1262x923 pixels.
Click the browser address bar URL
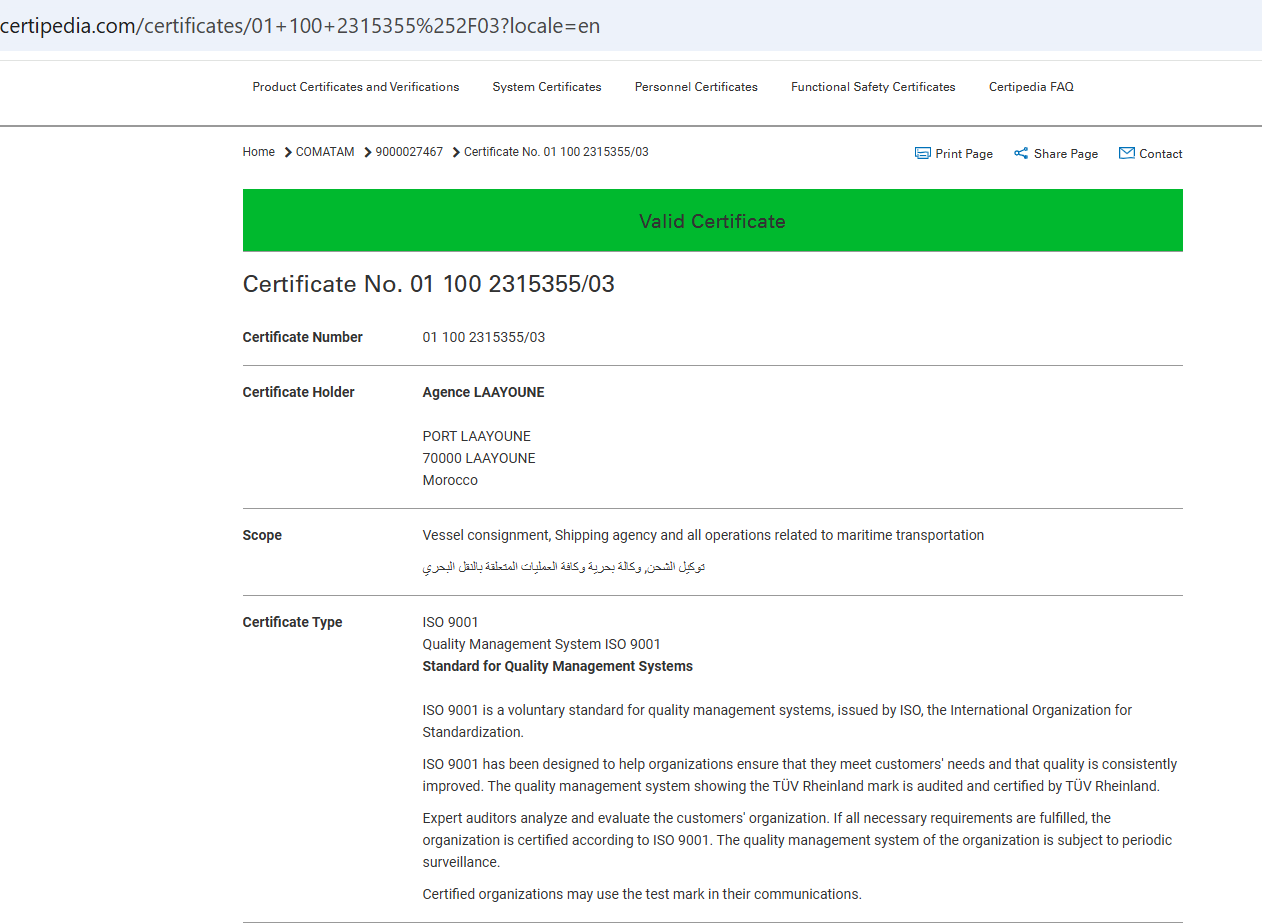(x=300, y=26)
